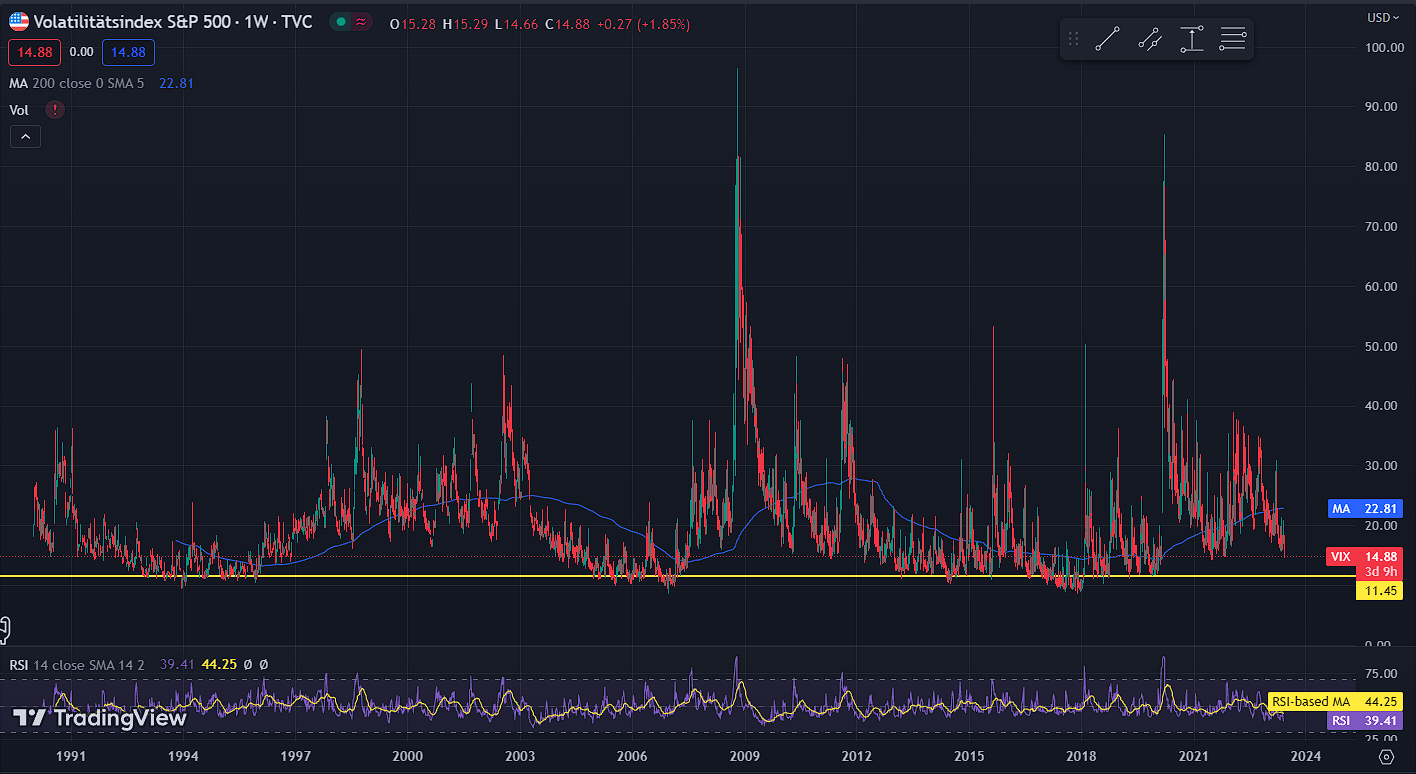Toggle the green market status indicator
This screenshot has height=774, width=1416.
click(x=342, y=22)
